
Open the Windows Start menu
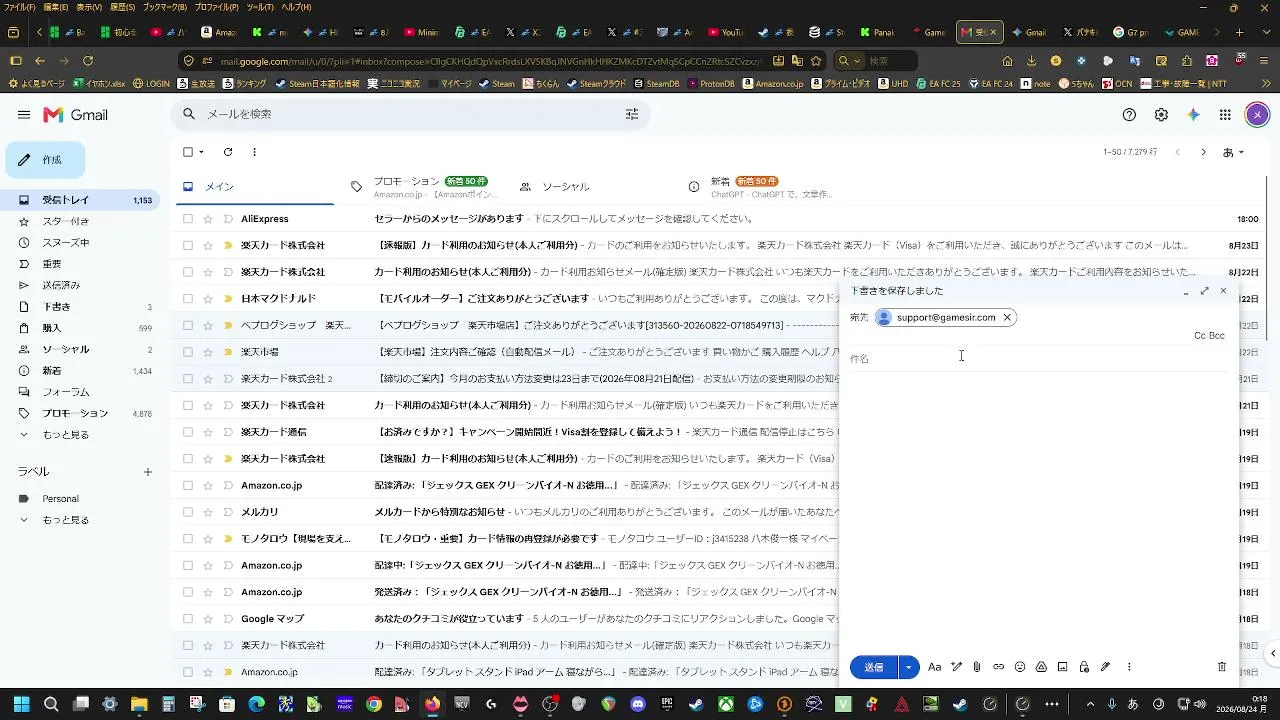click(x=21, y=704)
